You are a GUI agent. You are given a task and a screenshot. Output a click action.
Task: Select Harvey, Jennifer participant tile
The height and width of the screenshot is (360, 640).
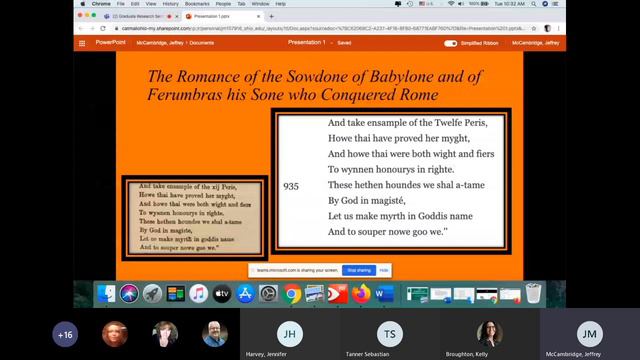tap(290, 334)
